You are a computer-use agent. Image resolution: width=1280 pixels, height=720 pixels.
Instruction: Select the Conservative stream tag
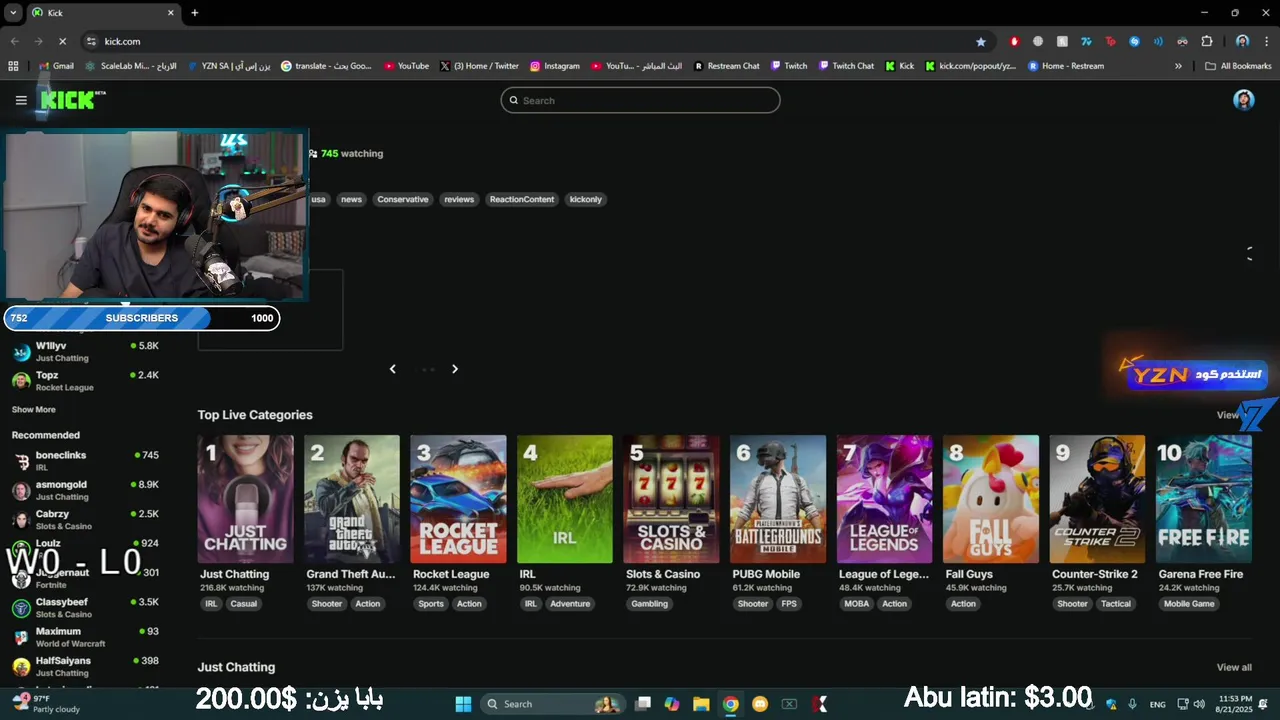point(403,199)
